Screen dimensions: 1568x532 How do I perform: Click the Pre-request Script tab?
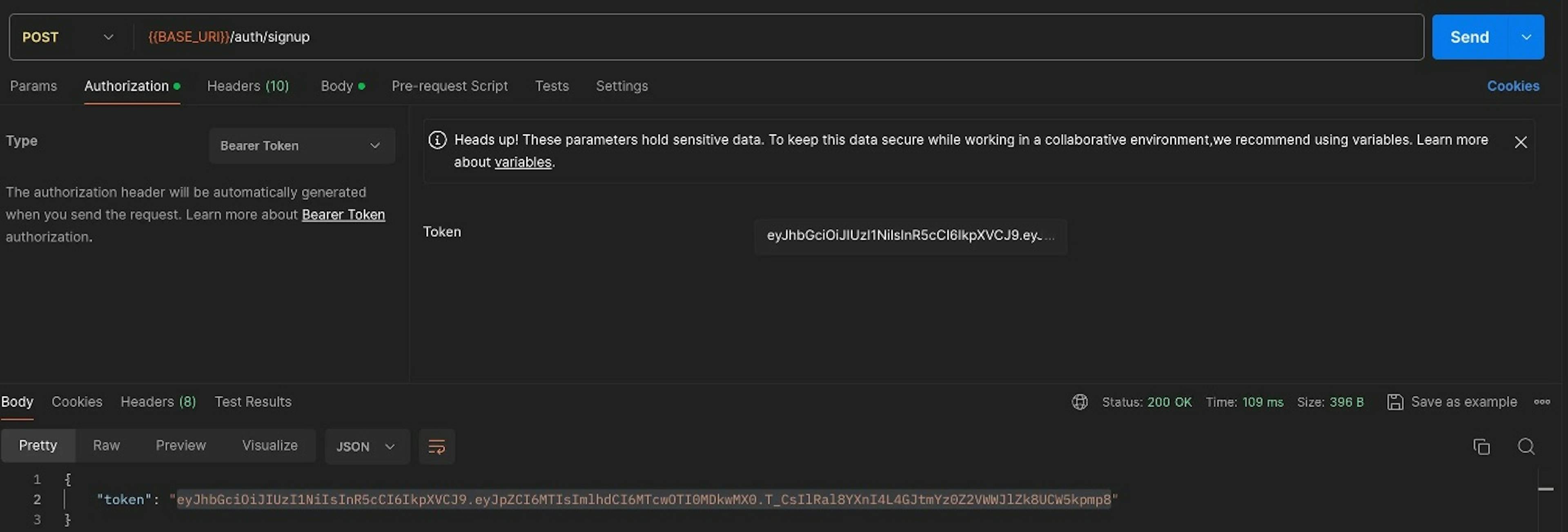point(449,85)
